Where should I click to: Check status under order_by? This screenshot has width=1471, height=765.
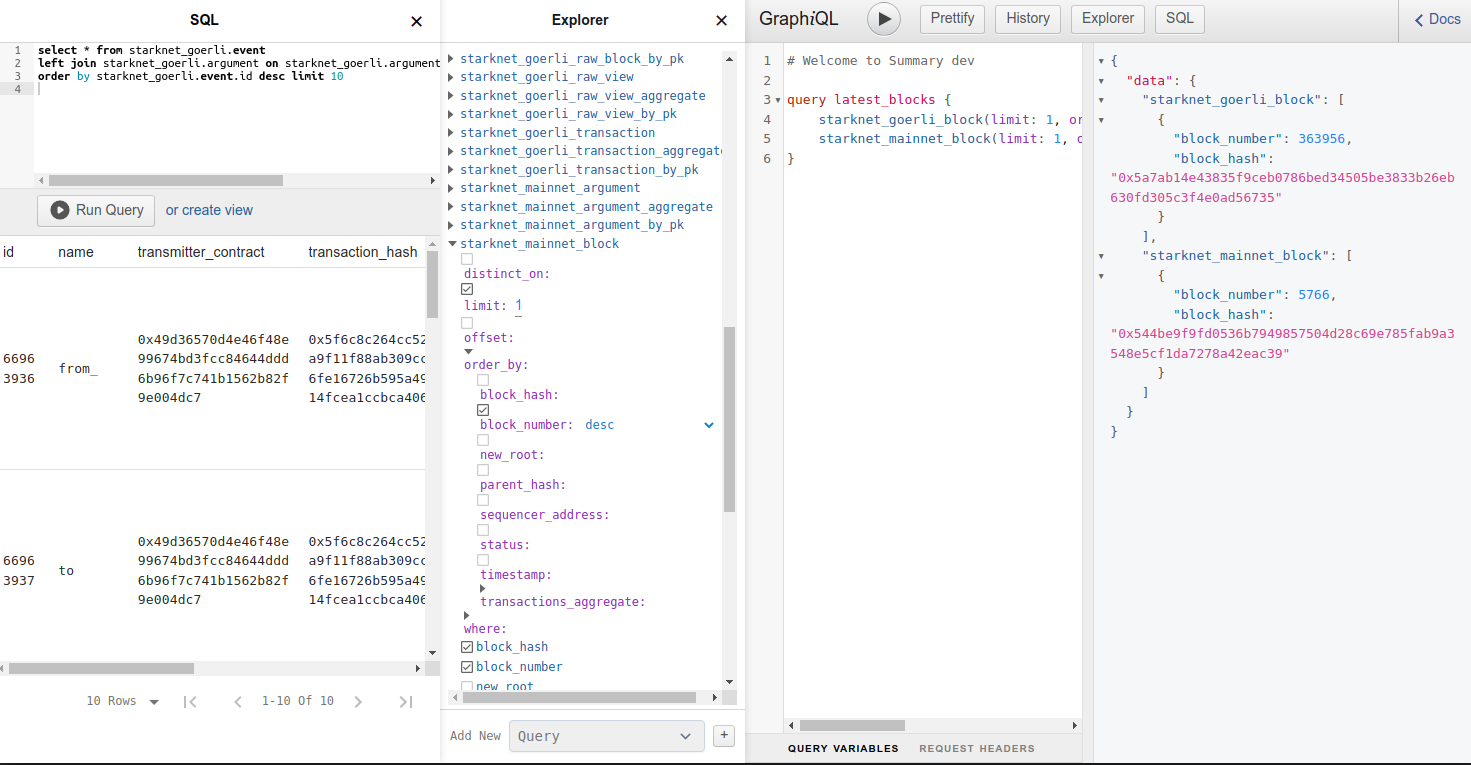[x=483, y=530]
